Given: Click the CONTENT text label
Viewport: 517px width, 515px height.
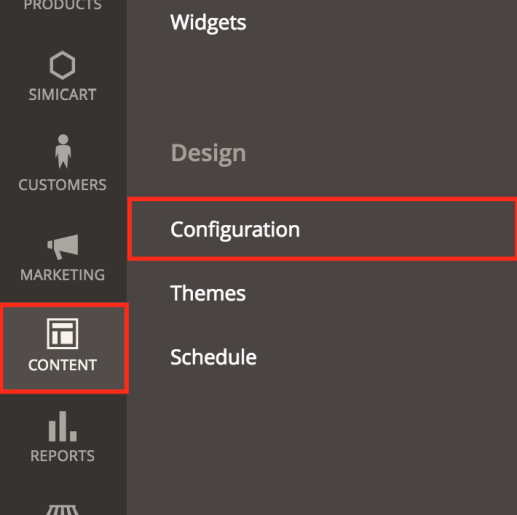Looking at the screenshot, I should [x=63, y=365].
